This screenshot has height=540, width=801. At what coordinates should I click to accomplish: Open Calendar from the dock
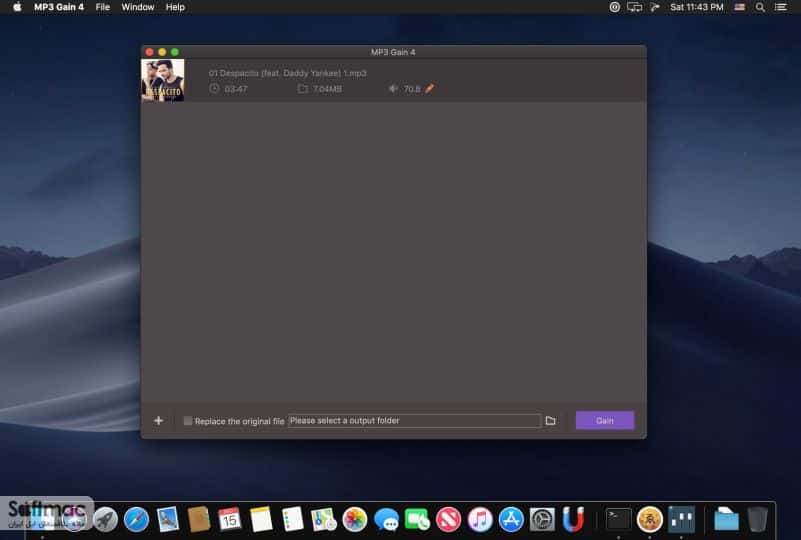click(x=229, y=520)
